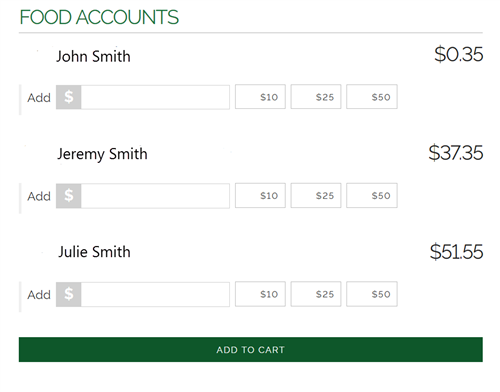This screenshot has height=392, width=500.
Task: Select $50 for Julie Smith's account
Action: click(372, 294)
